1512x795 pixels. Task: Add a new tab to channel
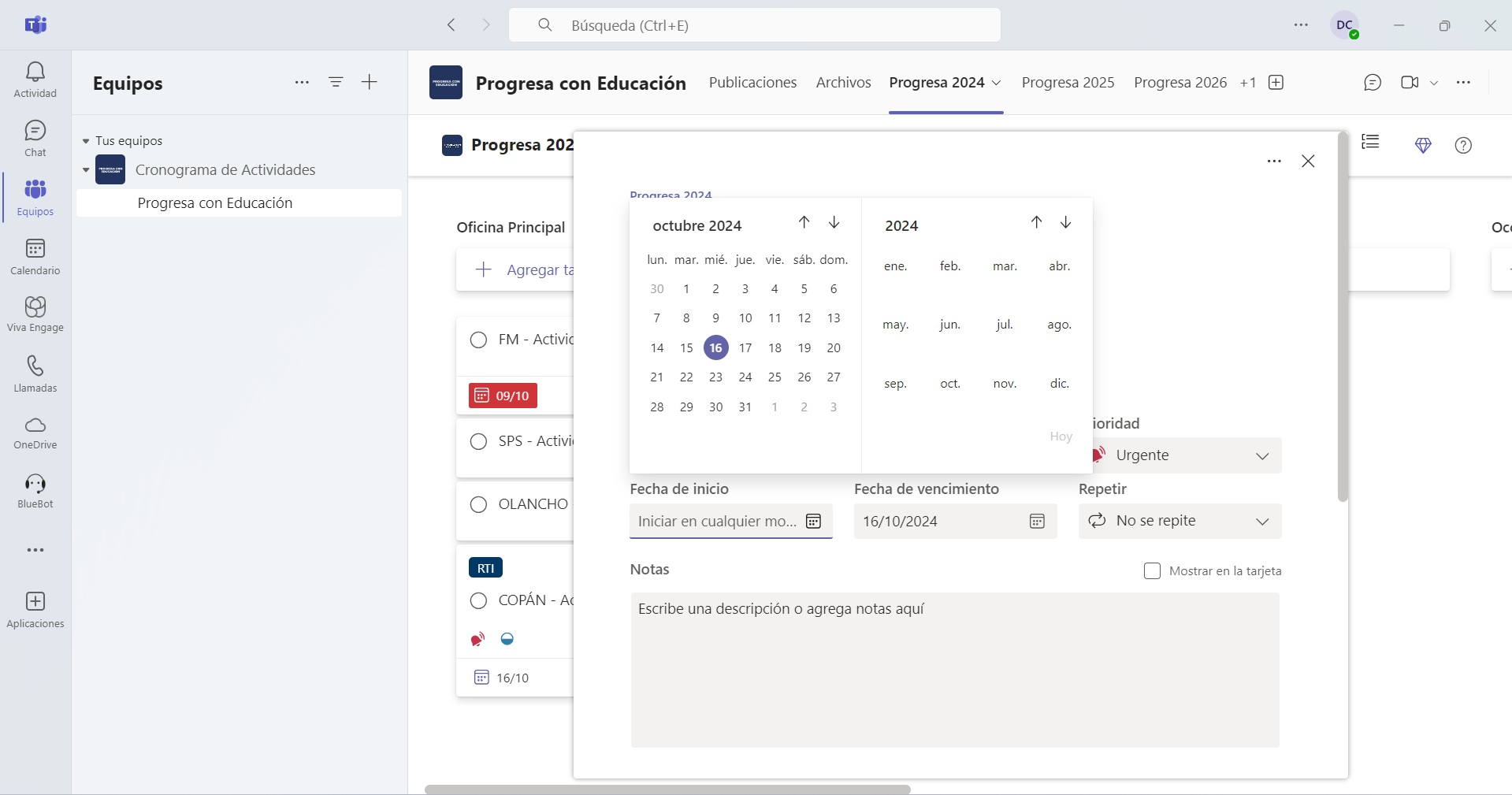pyautogui.click(x=1276, y=83)
